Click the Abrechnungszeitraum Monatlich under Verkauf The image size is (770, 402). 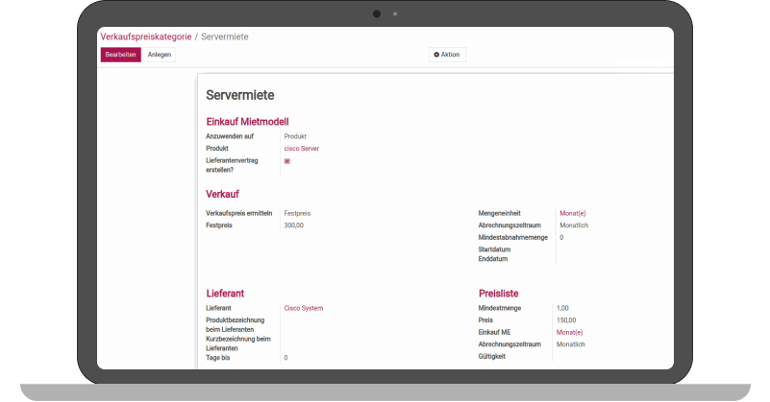pyautogui.click(x=573, y=225)
